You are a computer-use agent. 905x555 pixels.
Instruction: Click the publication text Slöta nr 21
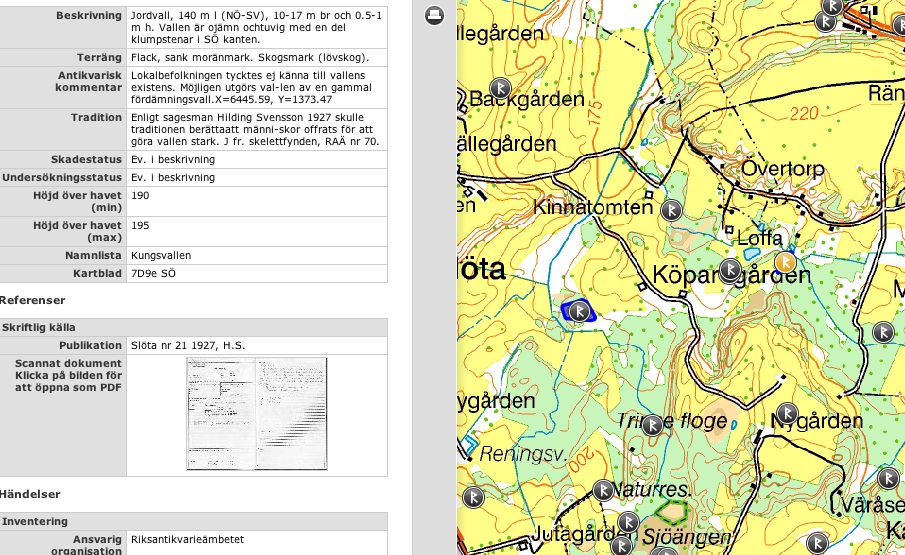(188, 345)
